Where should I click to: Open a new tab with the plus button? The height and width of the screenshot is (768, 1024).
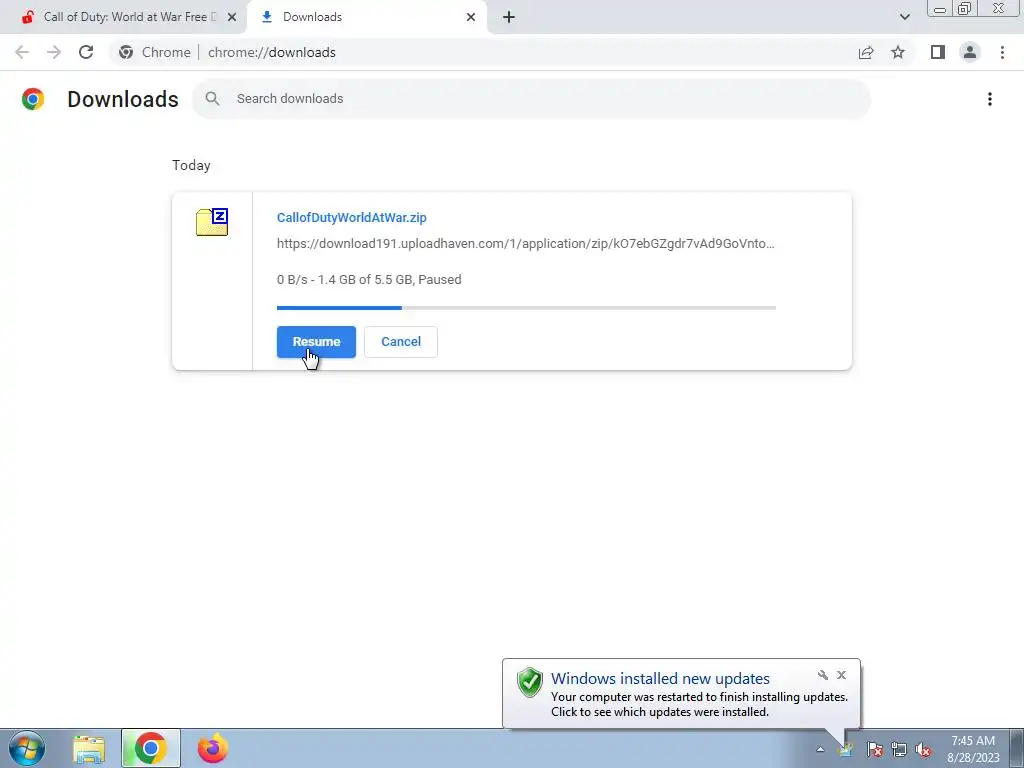(509, 17)
